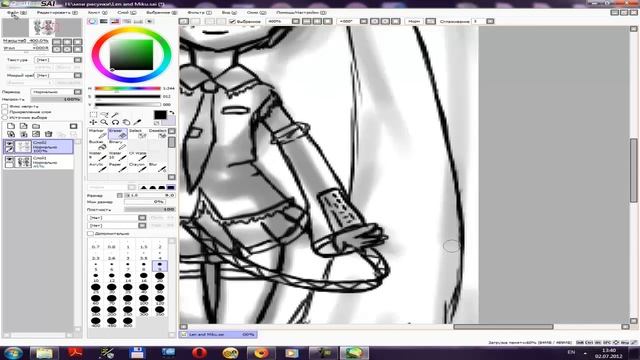640x360 pixels.
Task: Select the Rotate canvas tool
Action: (116, 122)
